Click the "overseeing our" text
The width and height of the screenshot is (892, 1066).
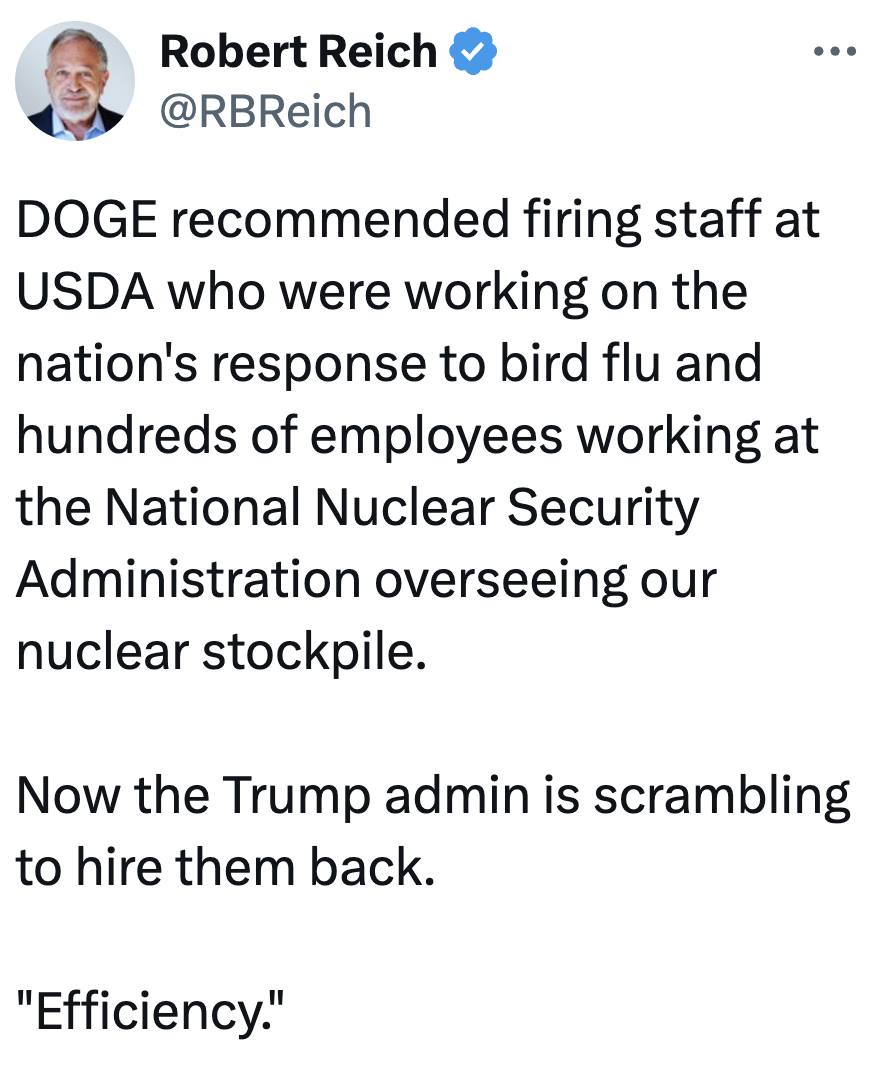545,579
